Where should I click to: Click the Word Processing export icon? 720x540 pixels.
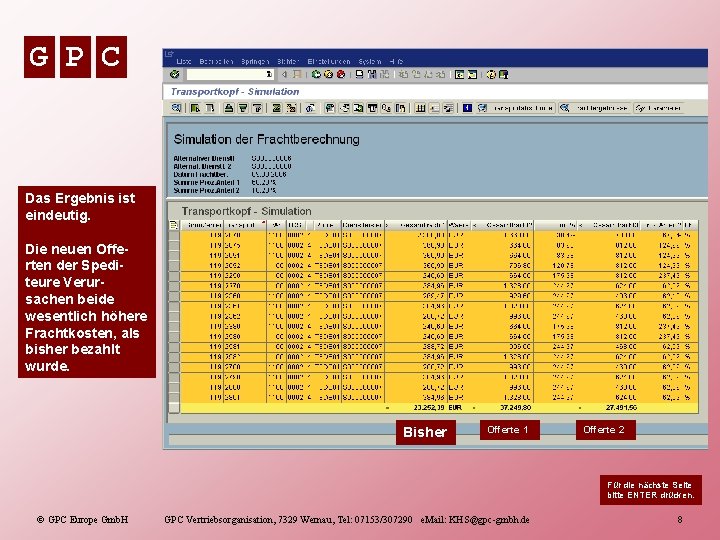[x=358, y=108]
